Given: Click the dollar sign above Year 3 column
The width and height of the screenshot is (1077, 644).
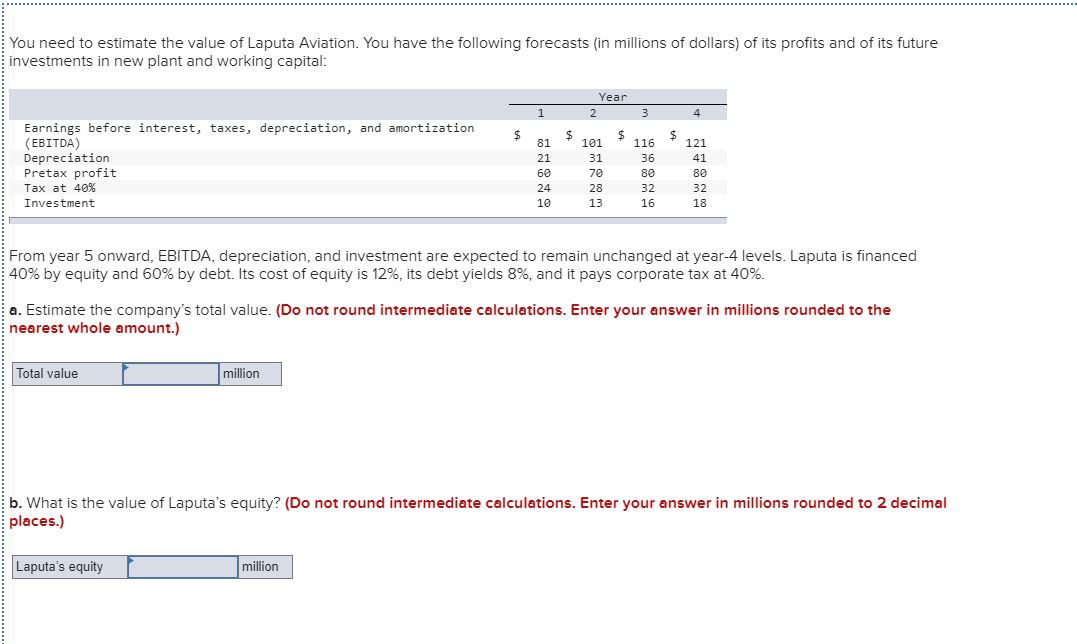Looking at the screenshot, I should pos(620,135).
